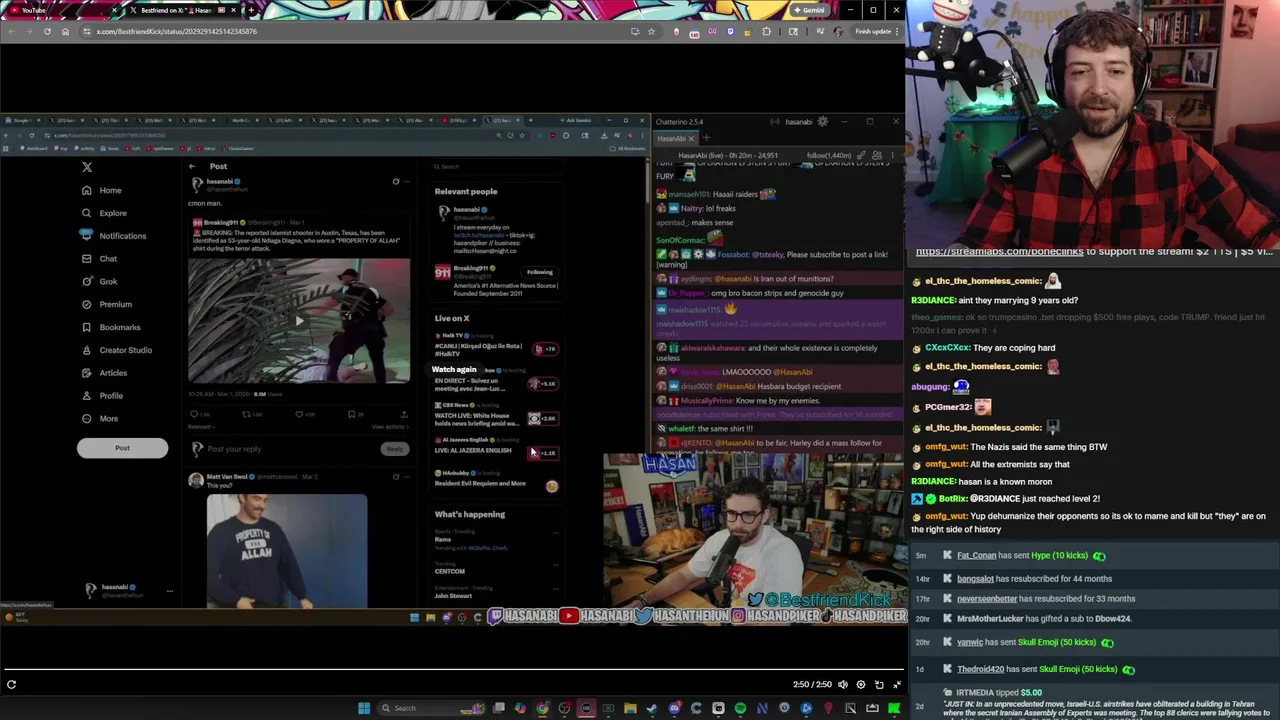Open File Explorer from the taskbar
The width and height of the screenshot is (1280, 720).
[x=630, y=708]
